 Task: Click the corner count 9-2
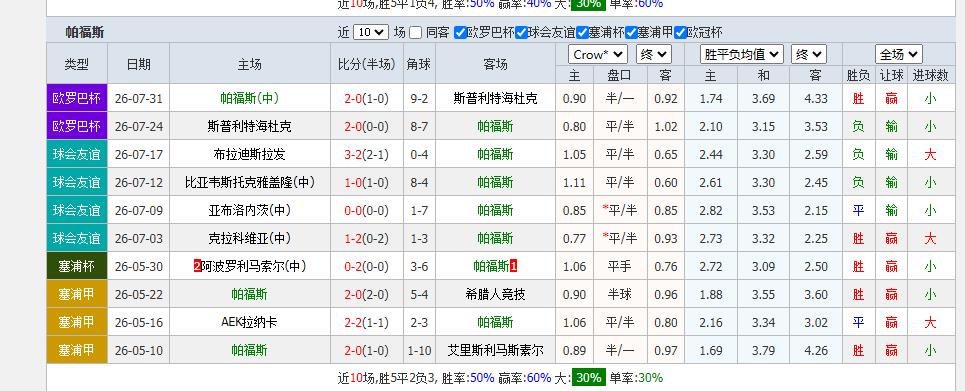click(419, 99)
